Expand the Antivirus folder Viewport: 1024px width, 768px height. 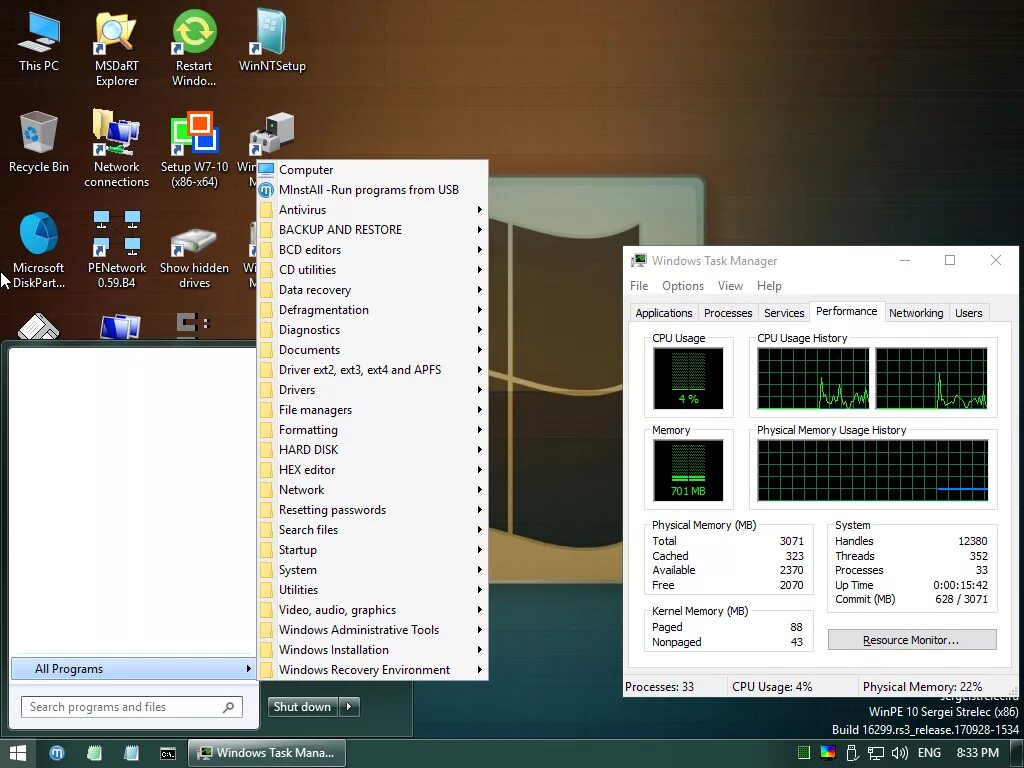[372, 210]
